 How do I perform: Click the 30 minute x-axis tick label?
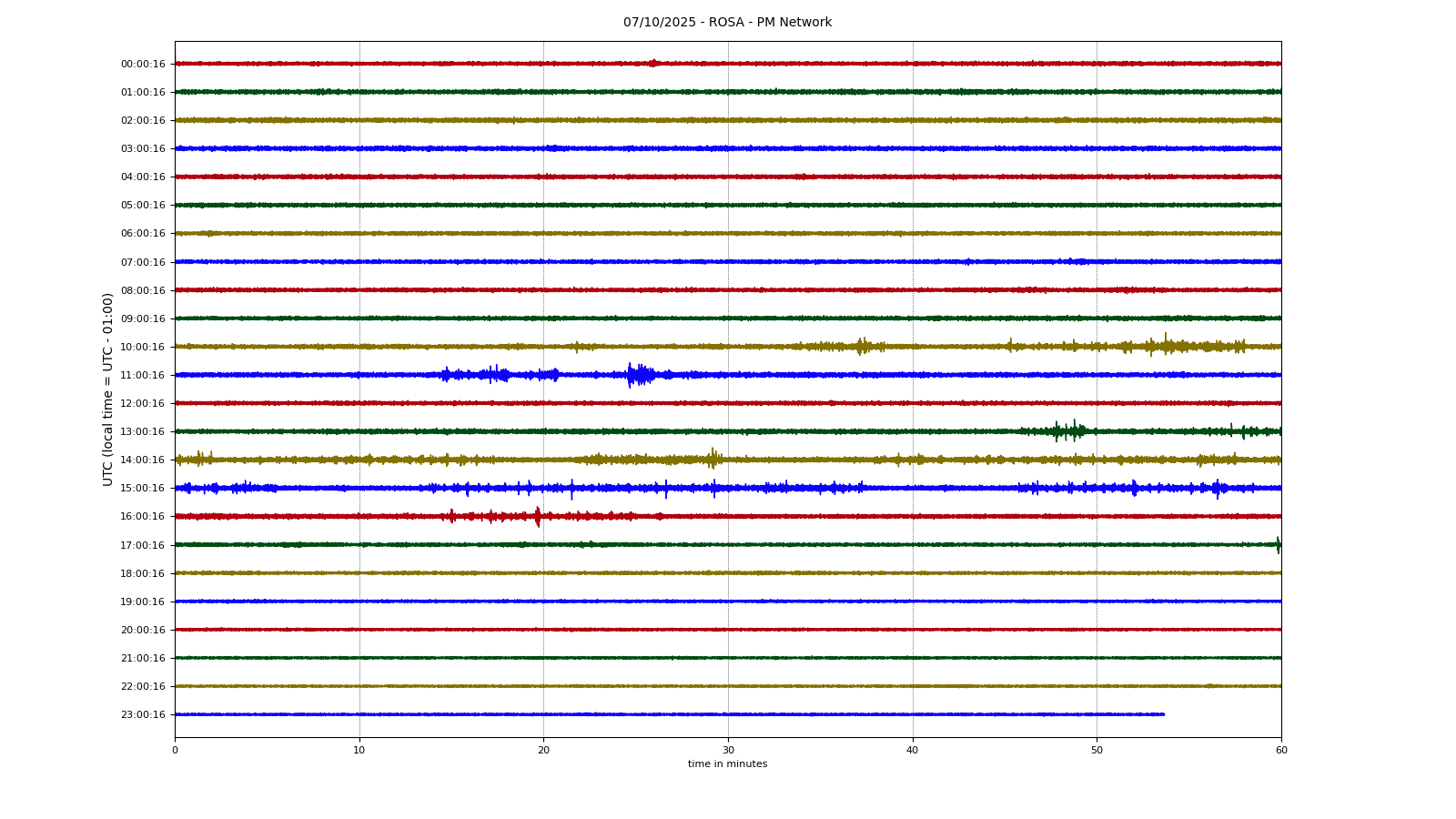[x=728, y=750]
